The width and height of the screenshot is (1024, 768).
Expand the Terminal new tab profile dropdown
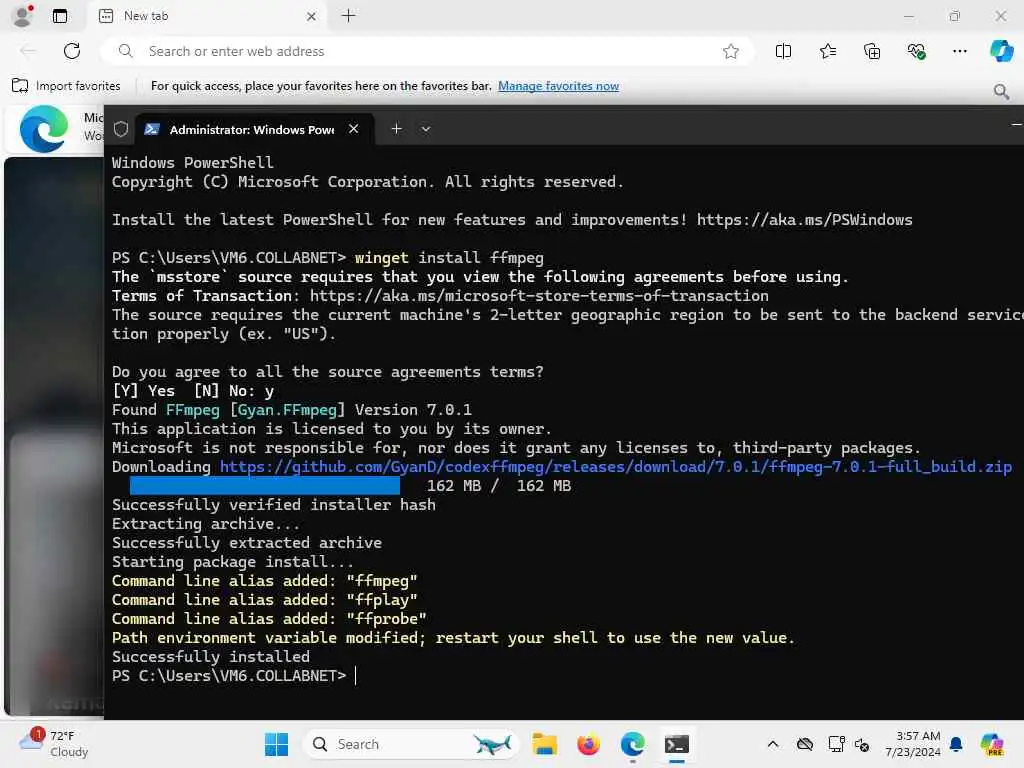click(x=426, y=129)
